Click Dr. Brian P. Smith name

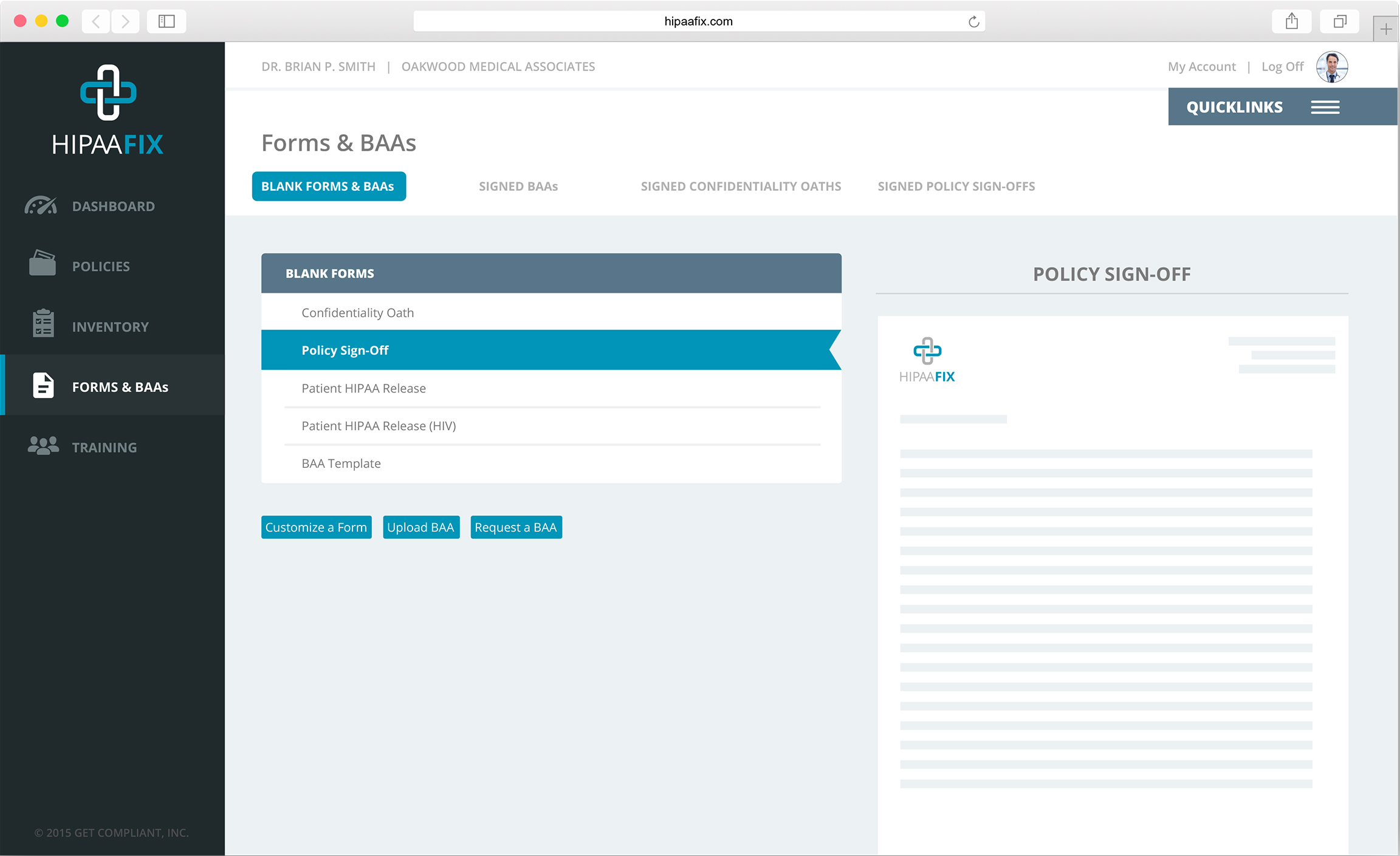click(318, 67)
